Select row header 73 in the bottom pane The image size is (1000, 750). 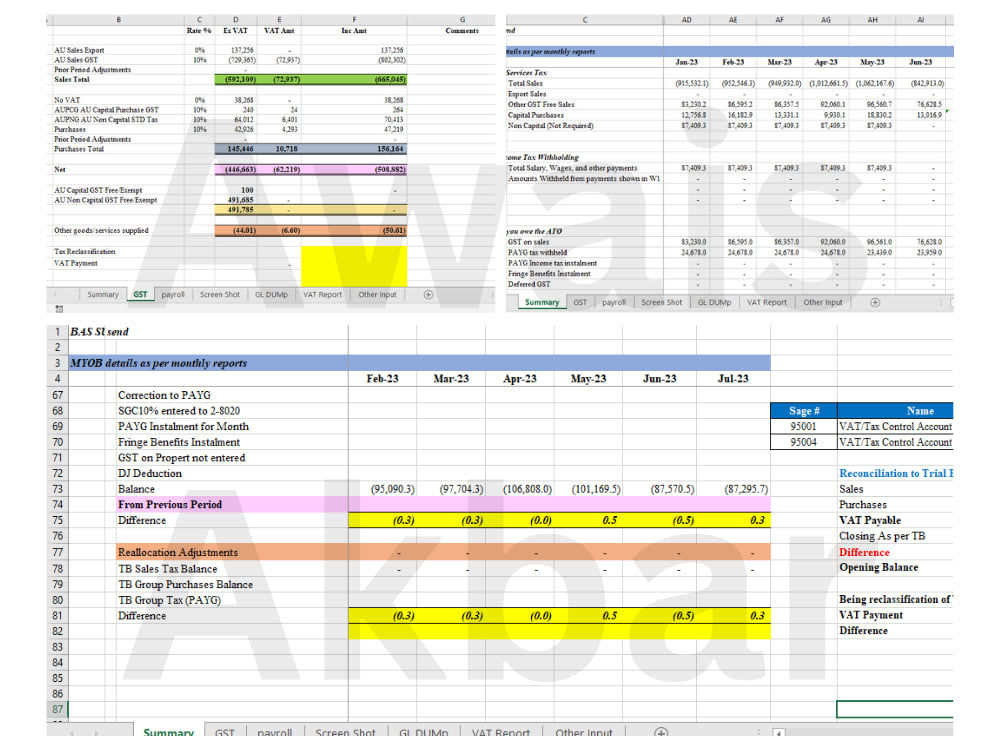coord(57,489)
